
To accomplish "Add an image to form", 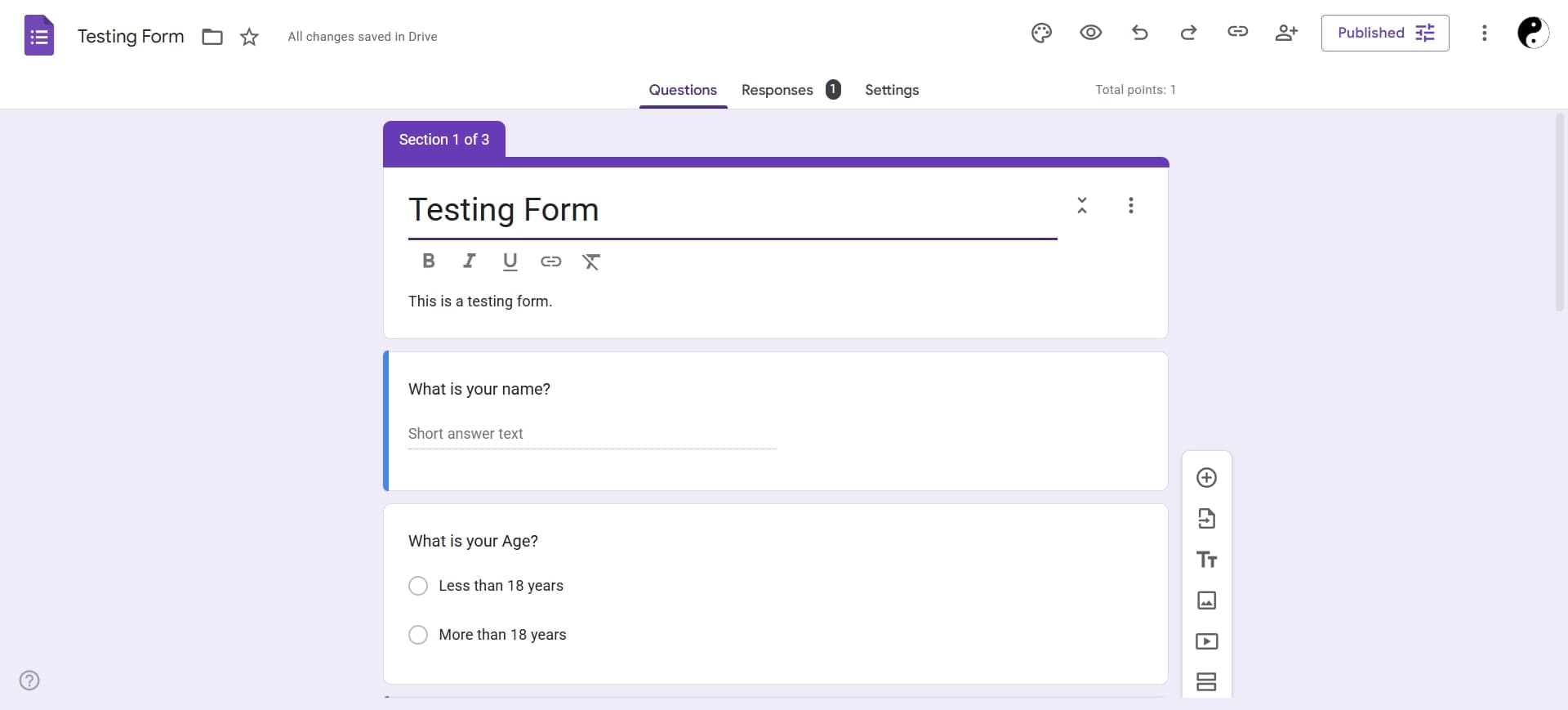I will (1206, 601).
